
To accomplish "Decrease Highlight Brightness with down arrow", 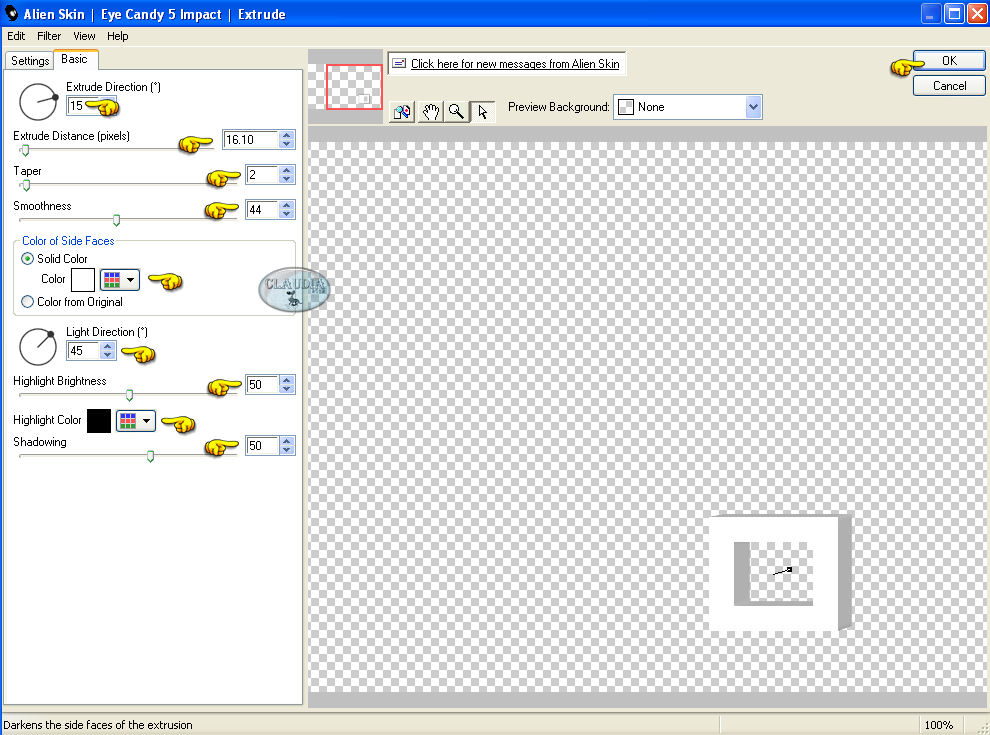I will pos(287,389).
